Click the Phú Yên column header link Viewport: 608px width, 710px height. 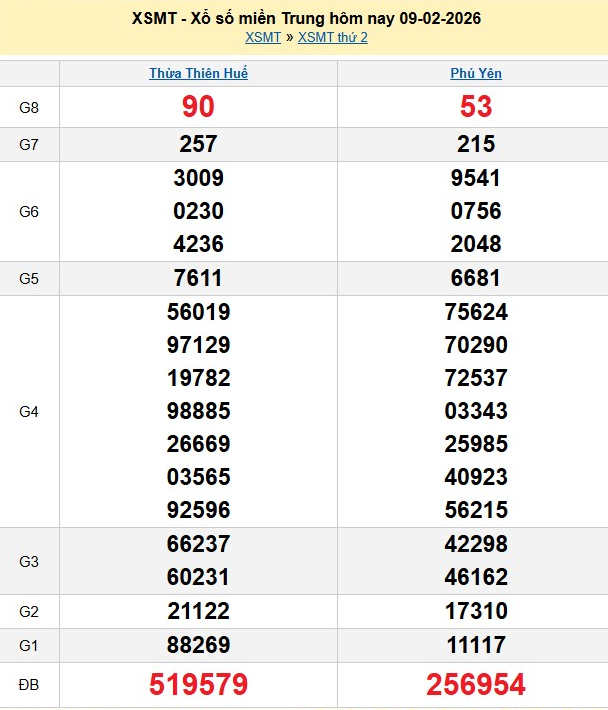click(x=475, y=74)
